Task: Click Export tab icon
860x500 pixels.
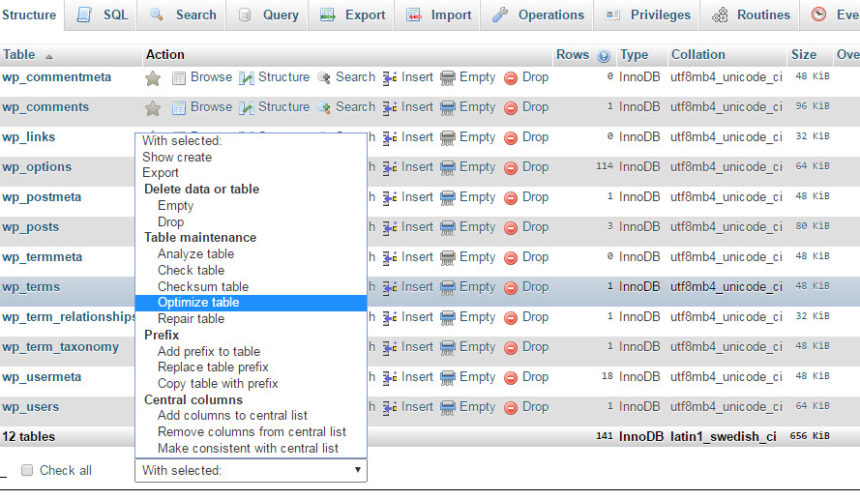Action: (x=327, y=15)
